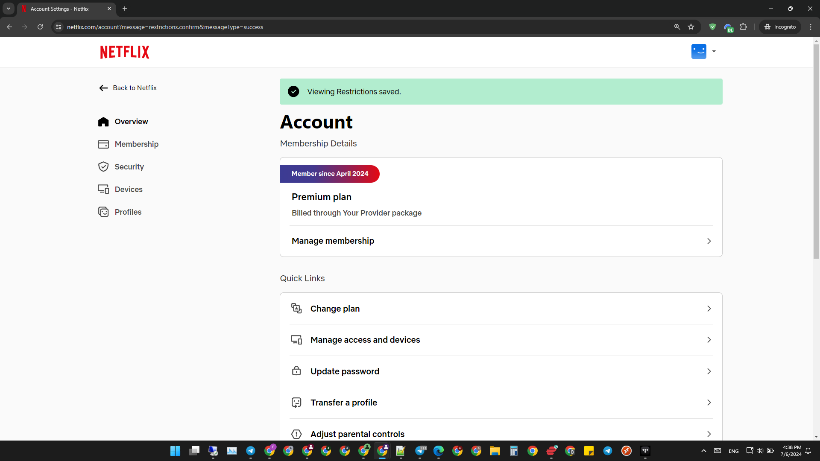Click the Security shield icon
Image resolution: width=820 pixels, height=461 pixels.
(104, 167)
